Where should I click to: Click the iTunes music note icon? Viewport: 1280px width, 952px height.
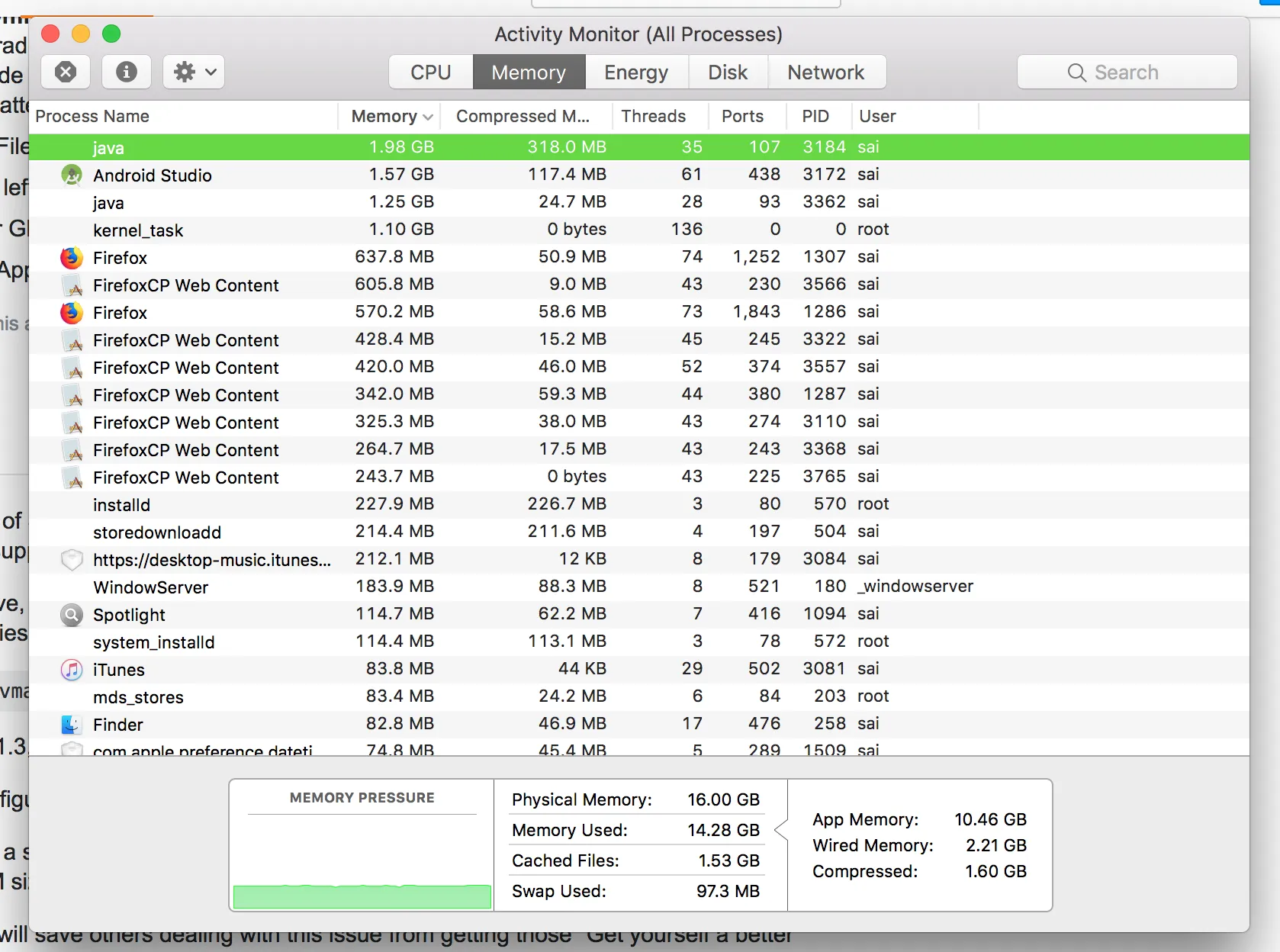pos(72,670)
